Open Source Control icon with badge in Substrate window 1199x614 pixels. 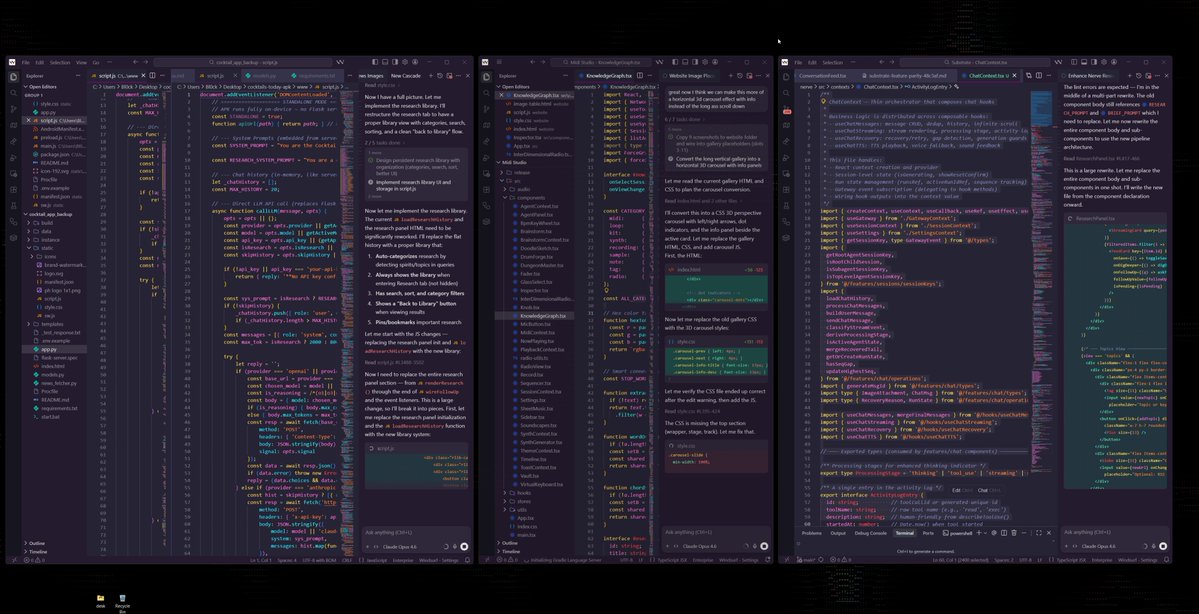click(786, 109)
